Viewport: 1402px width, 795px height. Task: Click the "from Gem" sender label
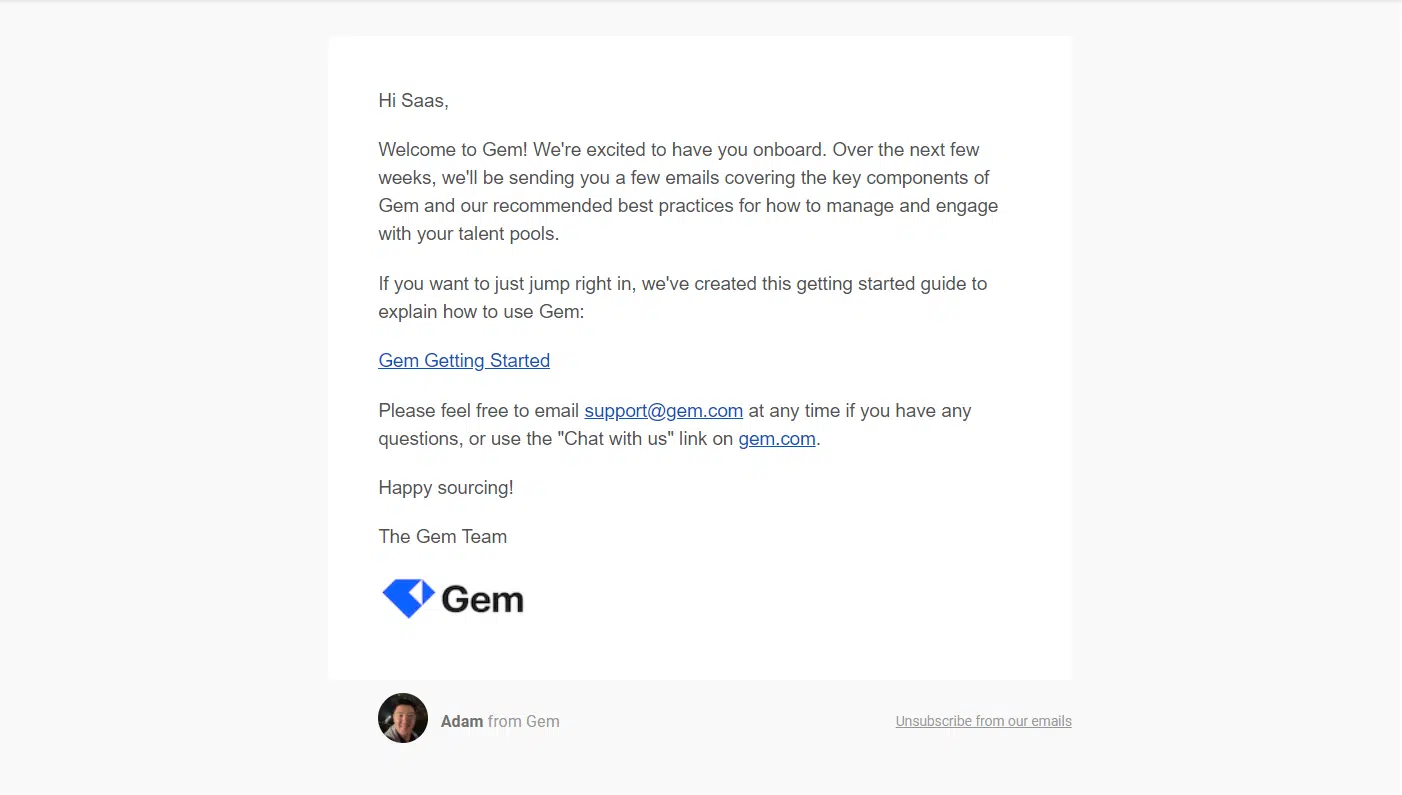pyautogui.click(x=523, y=721)
